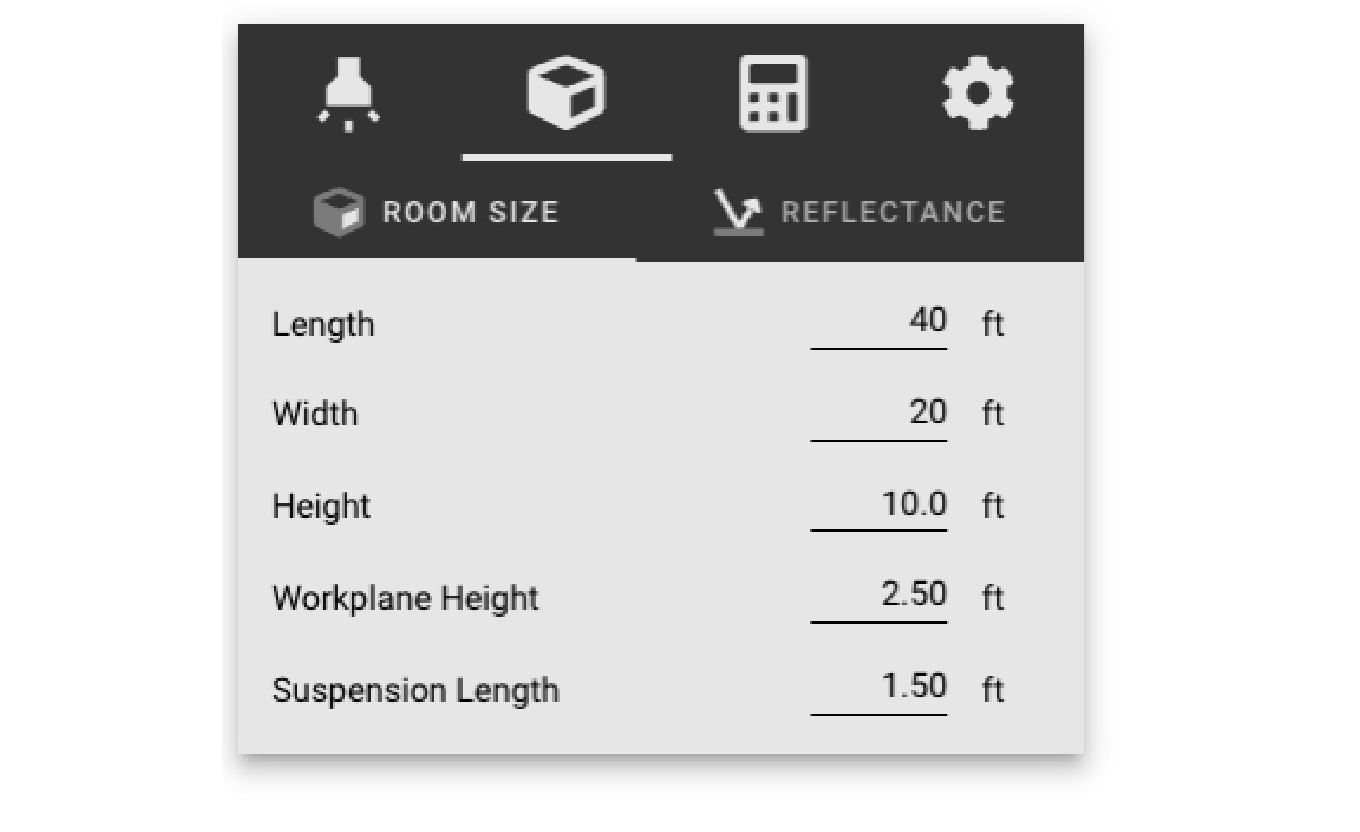Click the ft unit next to Length
The height and width of the screenshot is (832, 1360).
(992, 325)
